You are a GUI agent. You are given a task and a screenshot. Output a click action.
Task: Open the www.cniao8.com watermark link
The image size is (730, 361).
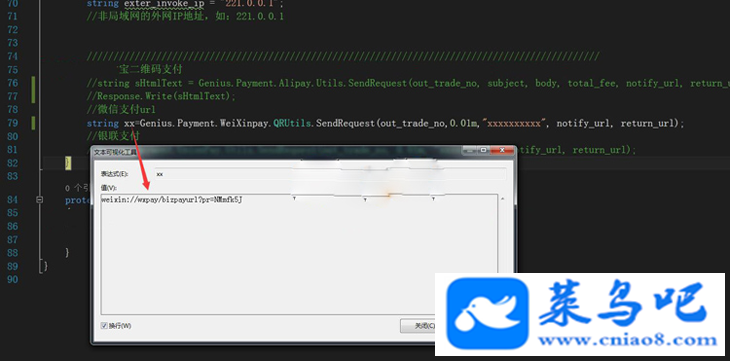[628, 341]
